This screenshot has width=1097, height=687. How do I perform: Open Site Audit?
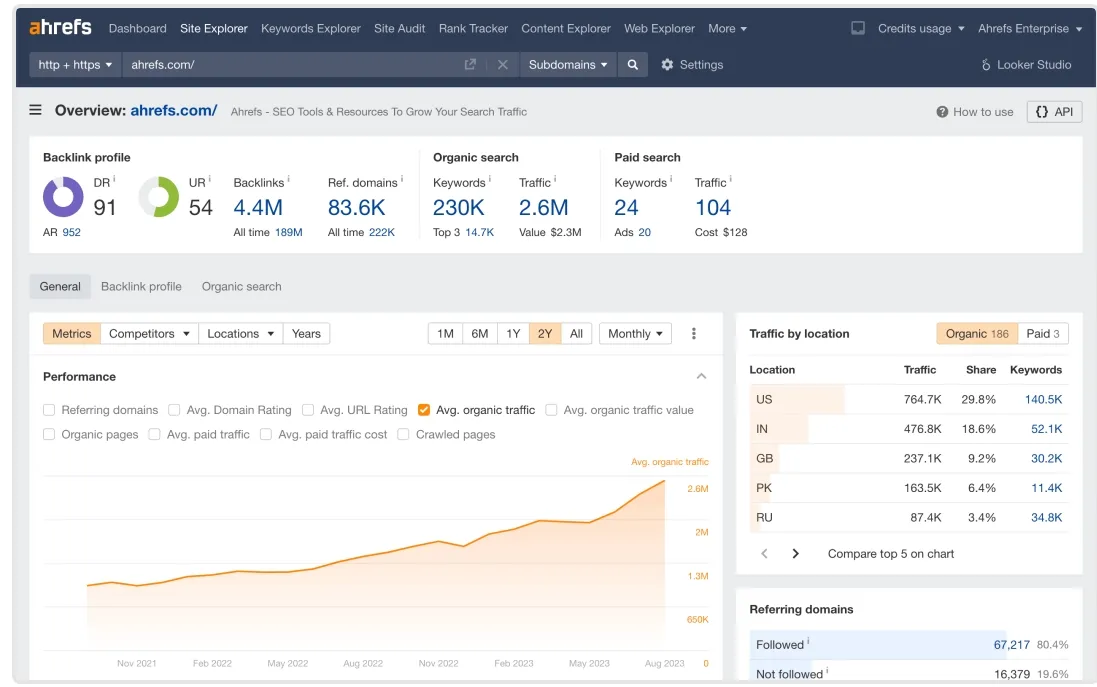pyautogui.click(x=399, y=29)
